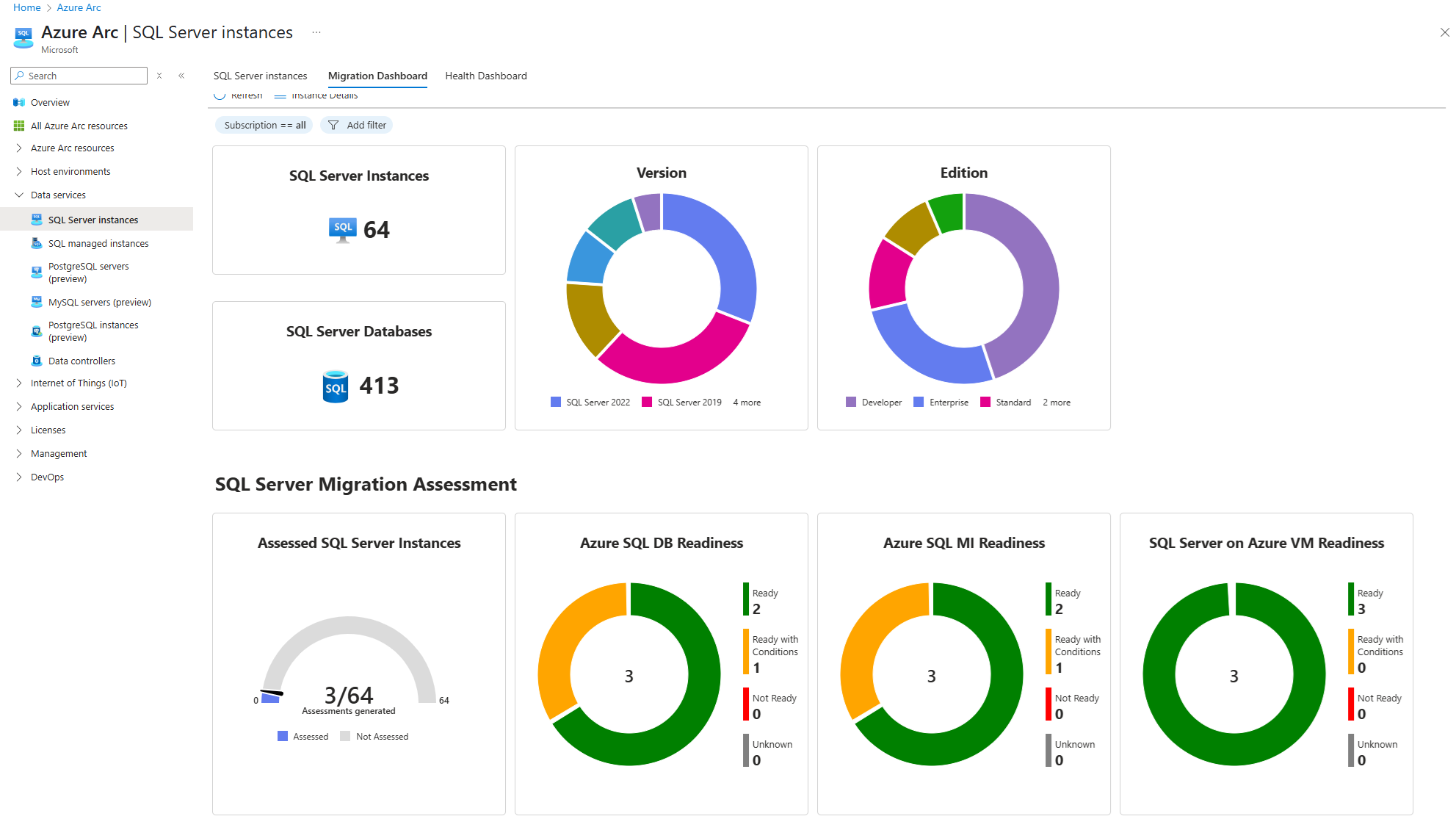
Task: Select SQL managed instances in the sidebar
Action: click(x=98, y=243)
